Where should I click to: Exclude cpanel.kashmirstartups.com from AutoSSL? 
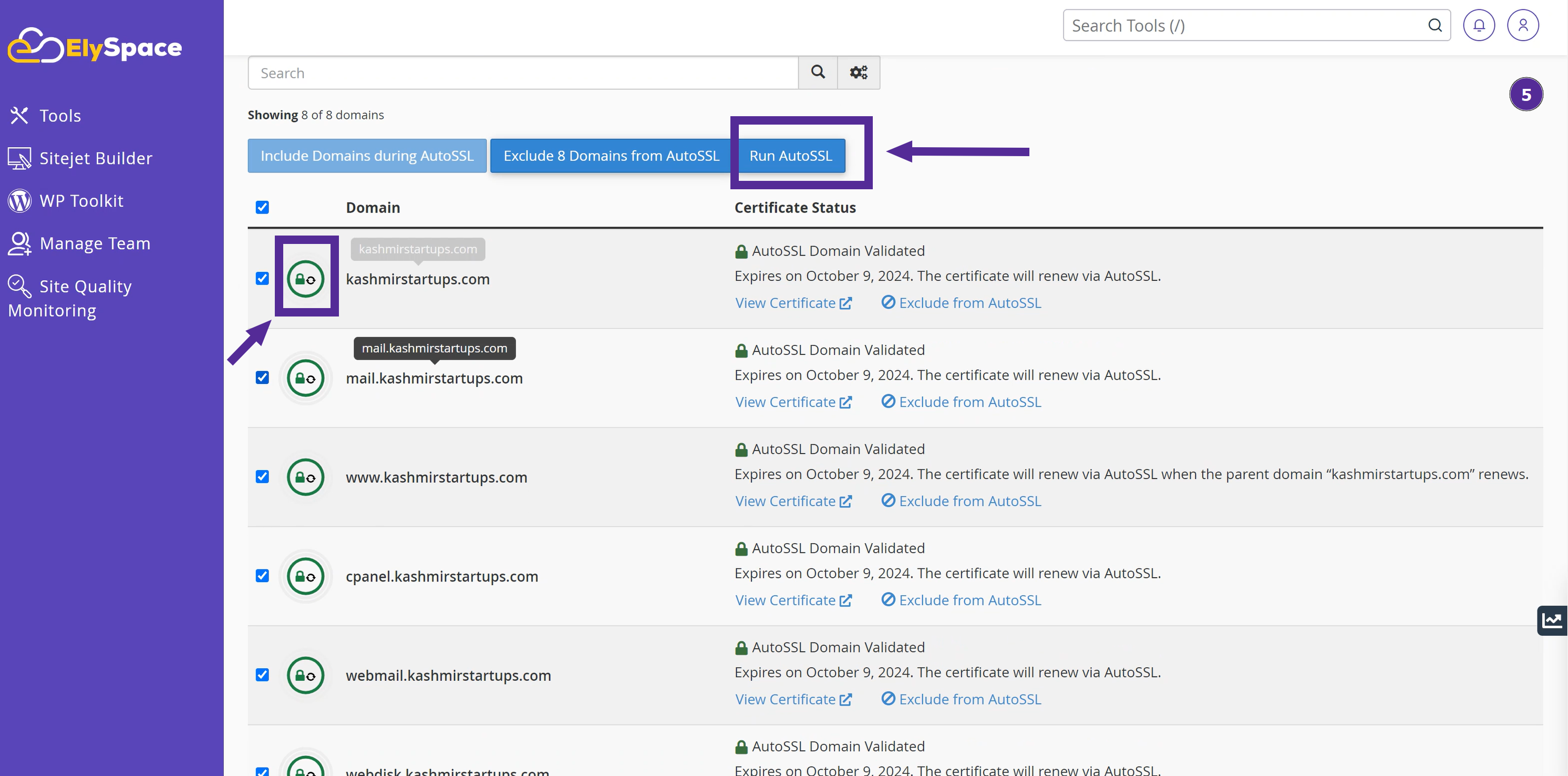click(961, 600)
